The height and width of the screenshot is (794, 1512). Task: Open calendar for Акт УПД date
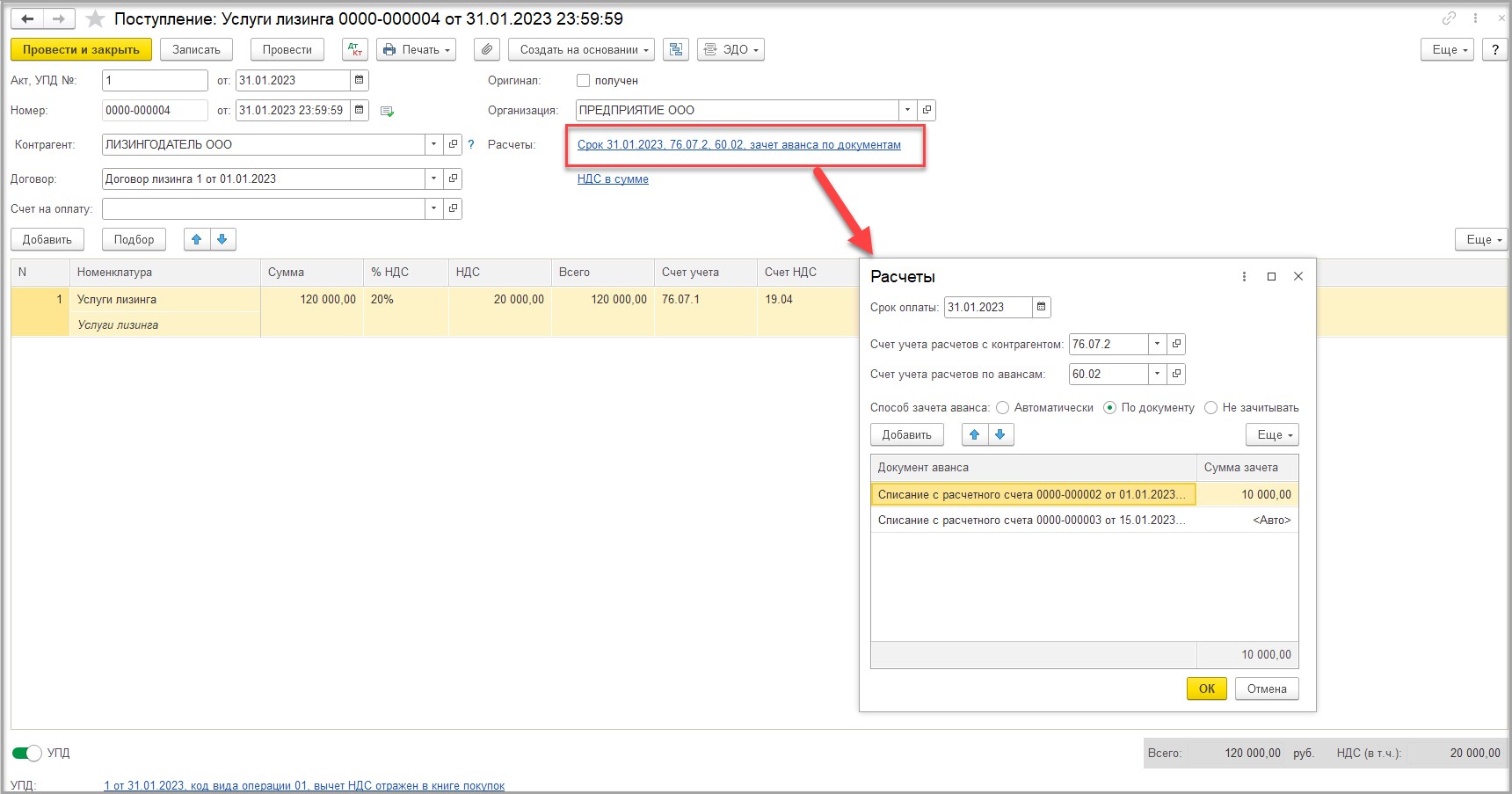point(359,80)
